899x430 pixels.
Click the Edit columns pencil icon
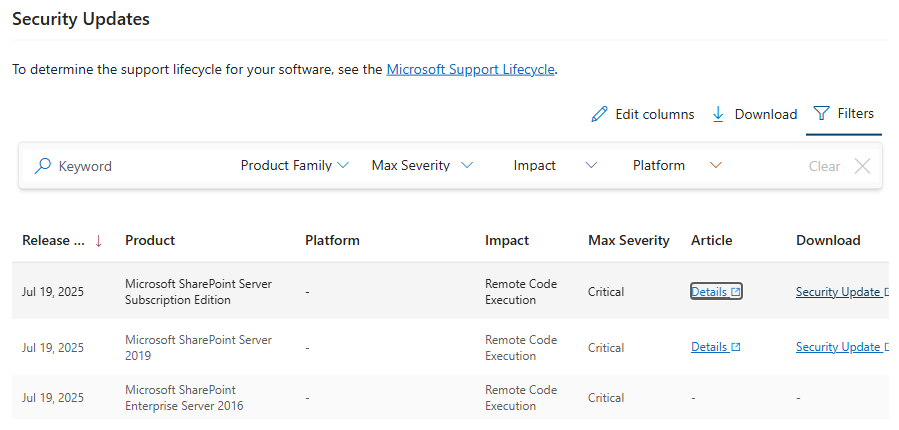[x=600, y=114]
